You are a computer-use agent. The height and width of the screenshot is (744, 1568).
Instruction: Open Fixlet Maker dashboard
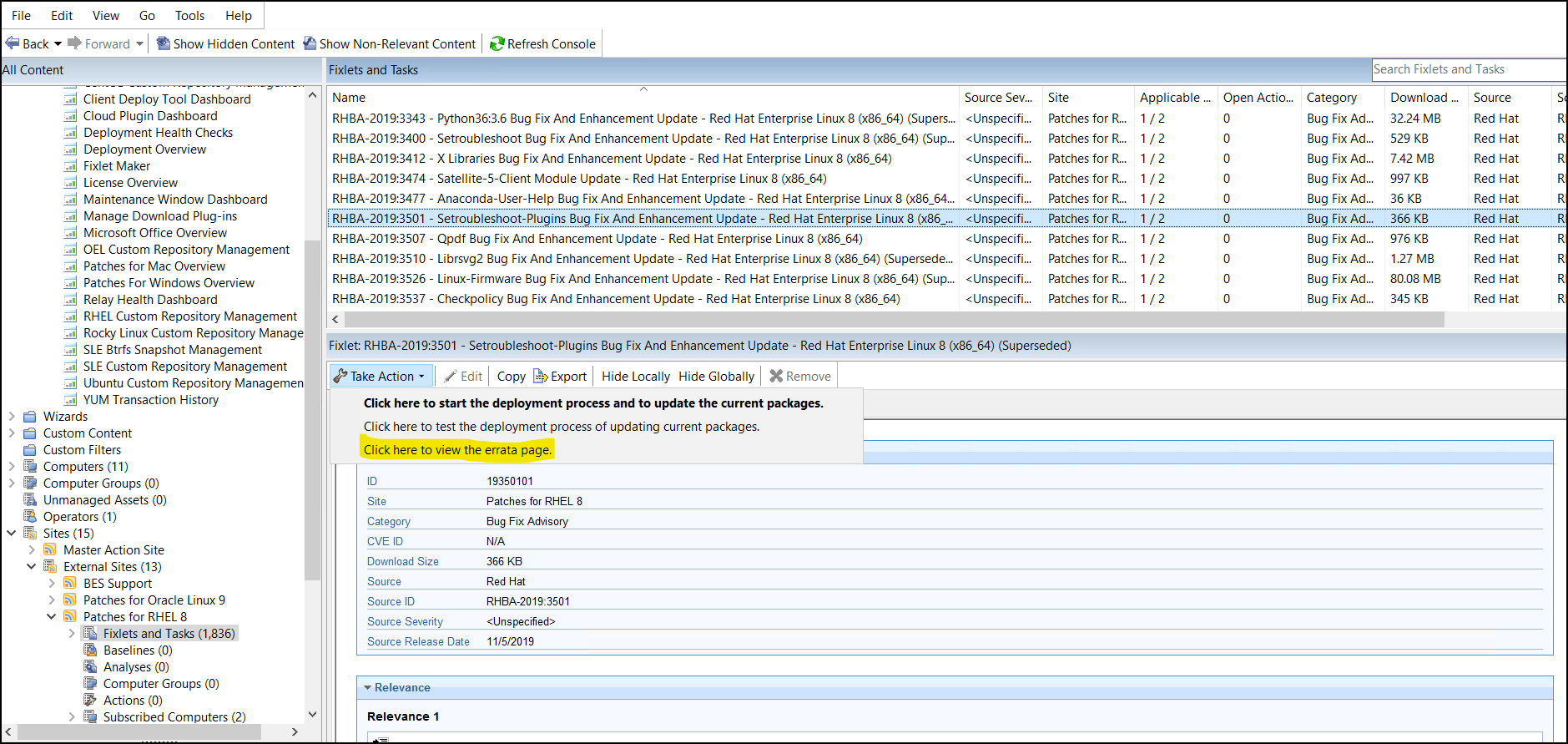117,166
